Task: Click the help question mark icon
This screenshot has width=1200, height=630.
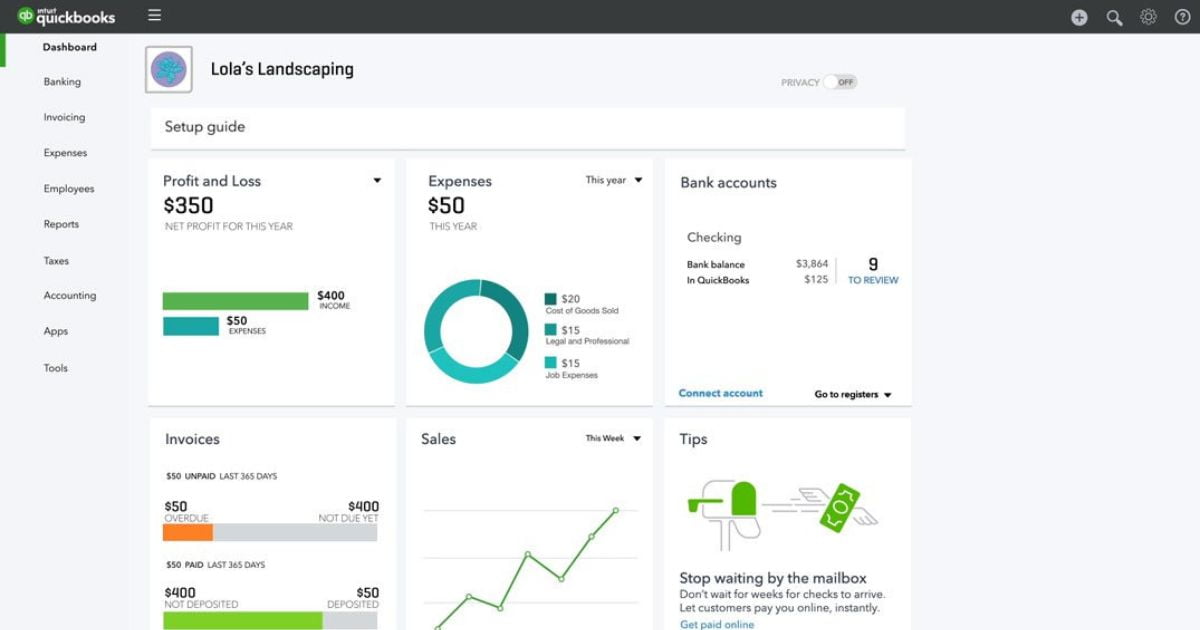Action: tap(1182, 17)
